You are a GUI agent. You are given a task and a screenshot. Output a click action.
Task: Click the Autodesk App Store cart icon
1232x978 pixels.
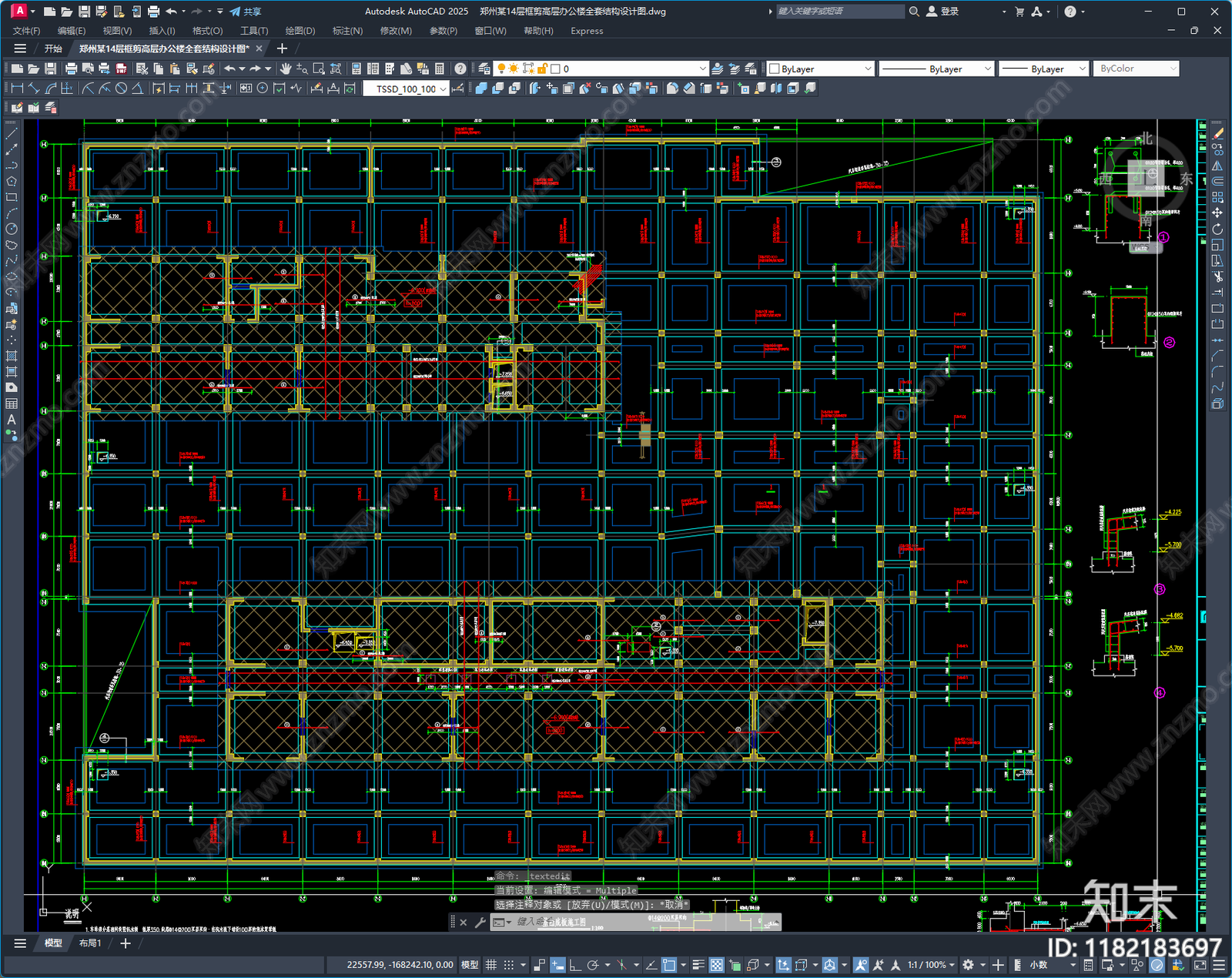(1019, 12)
